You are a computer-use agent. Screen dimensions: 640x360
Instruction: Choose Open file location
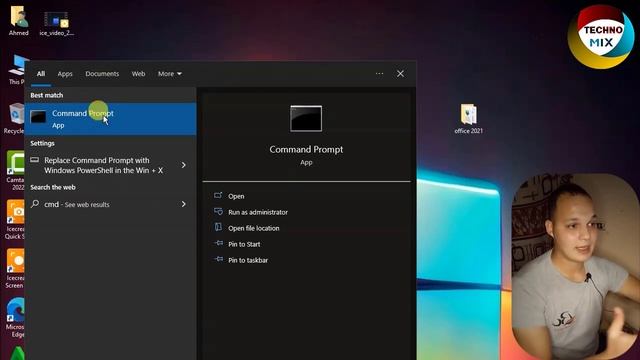pyautogui.click(x=254, y=228)
